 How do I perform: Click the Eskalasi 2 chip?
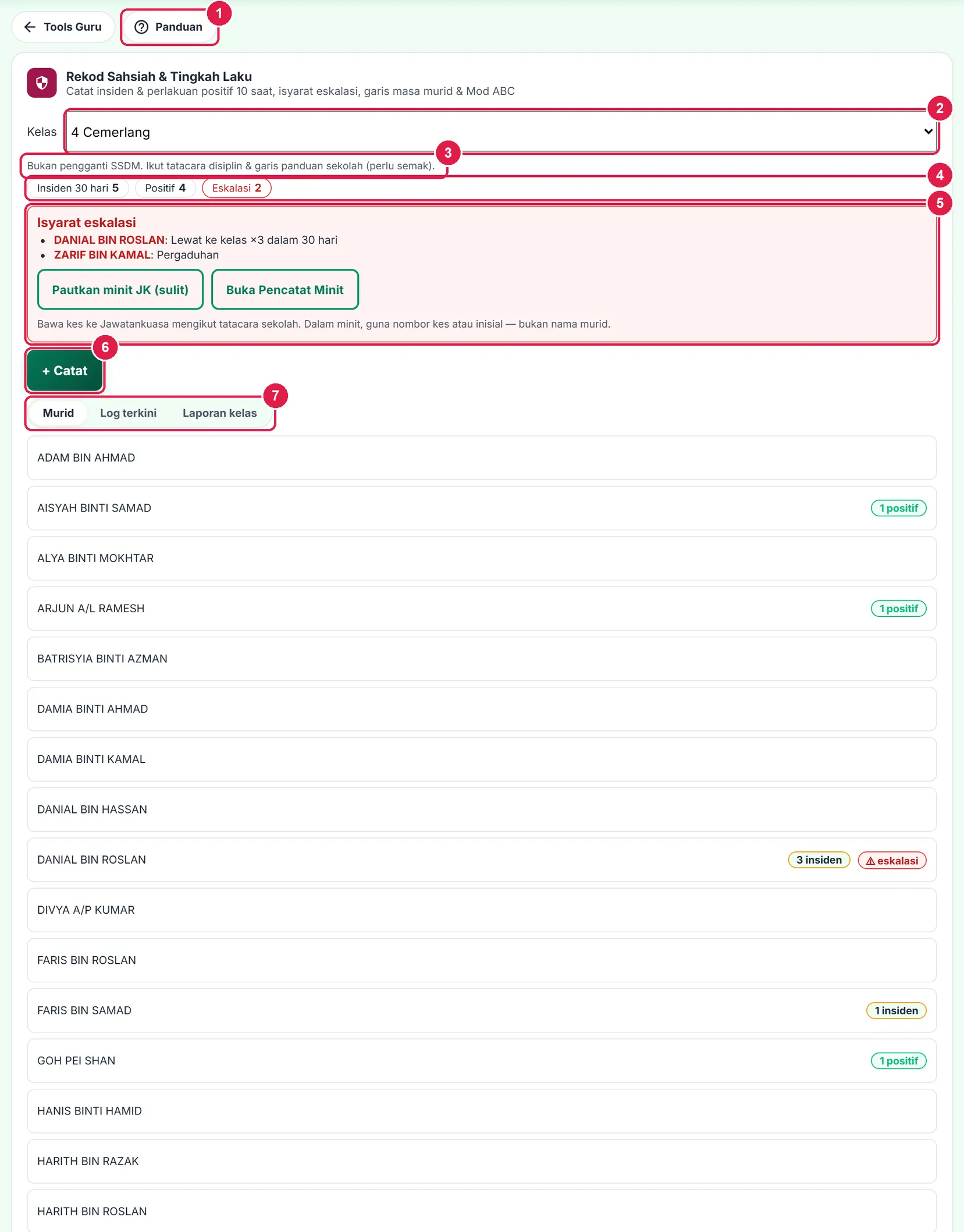click(x=236, y=188)
